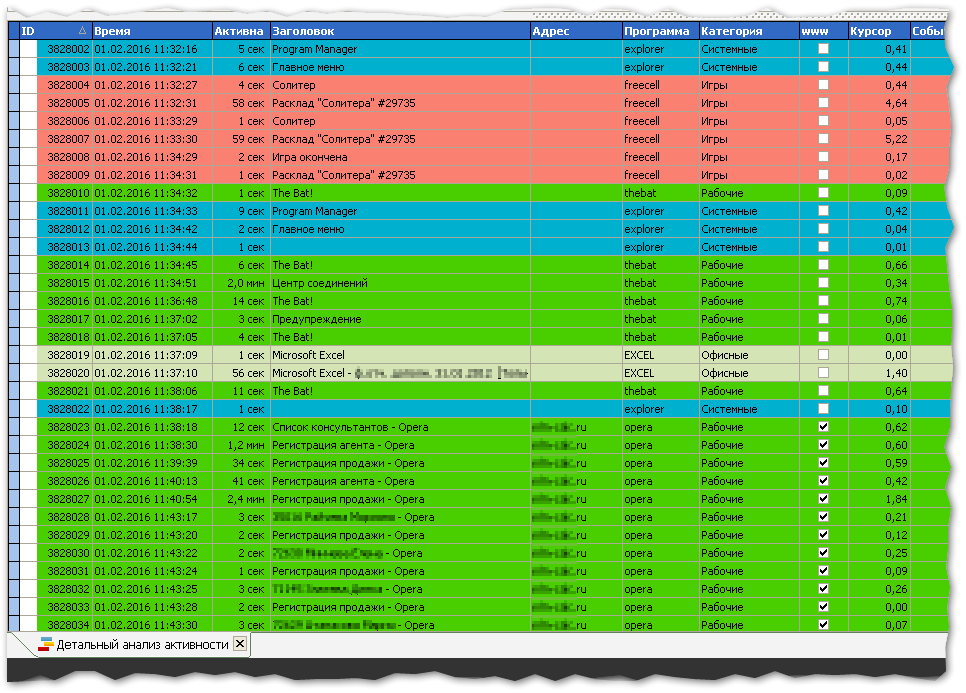Select row marker for row 3828004
The width and height of the screenshot is (966, 693).
tap(14, 85)
